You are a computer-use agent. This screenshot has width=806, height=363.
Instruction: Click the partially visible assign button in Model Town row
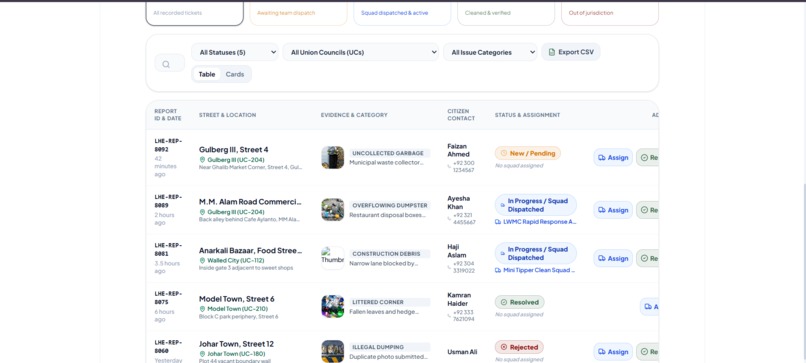(650, 306)
